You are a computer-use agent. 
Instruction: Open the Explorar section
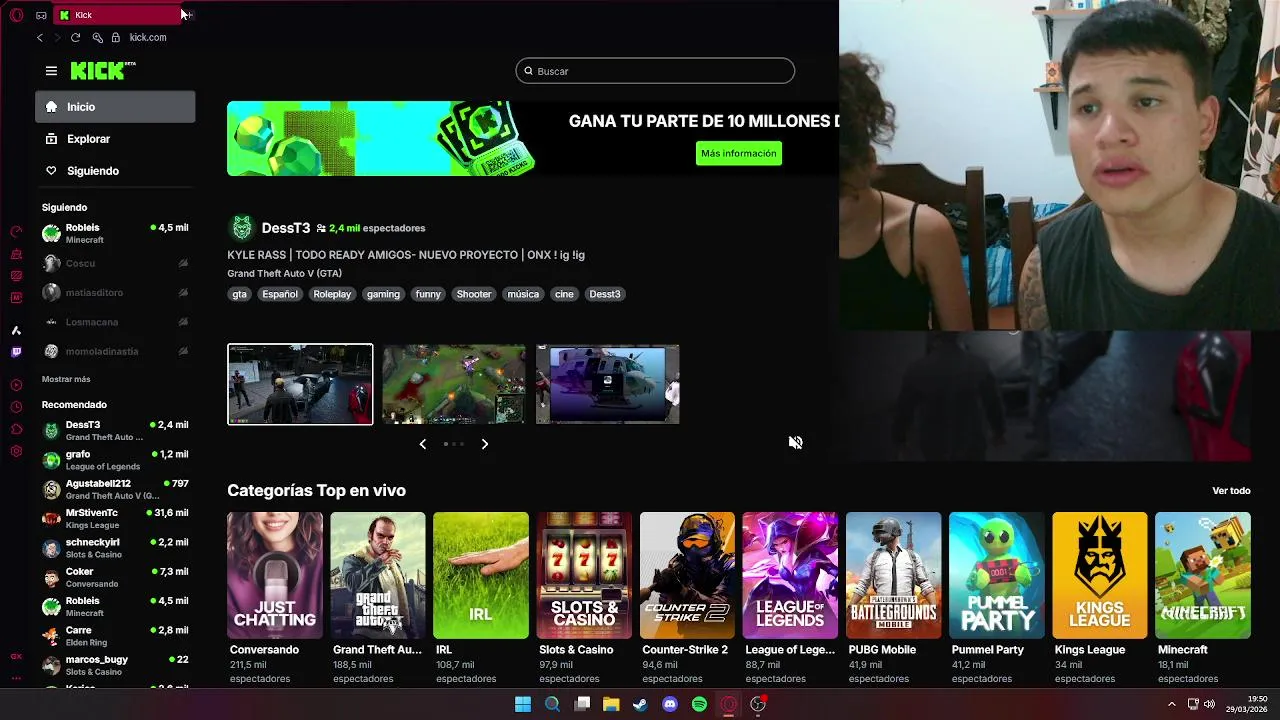115,139
